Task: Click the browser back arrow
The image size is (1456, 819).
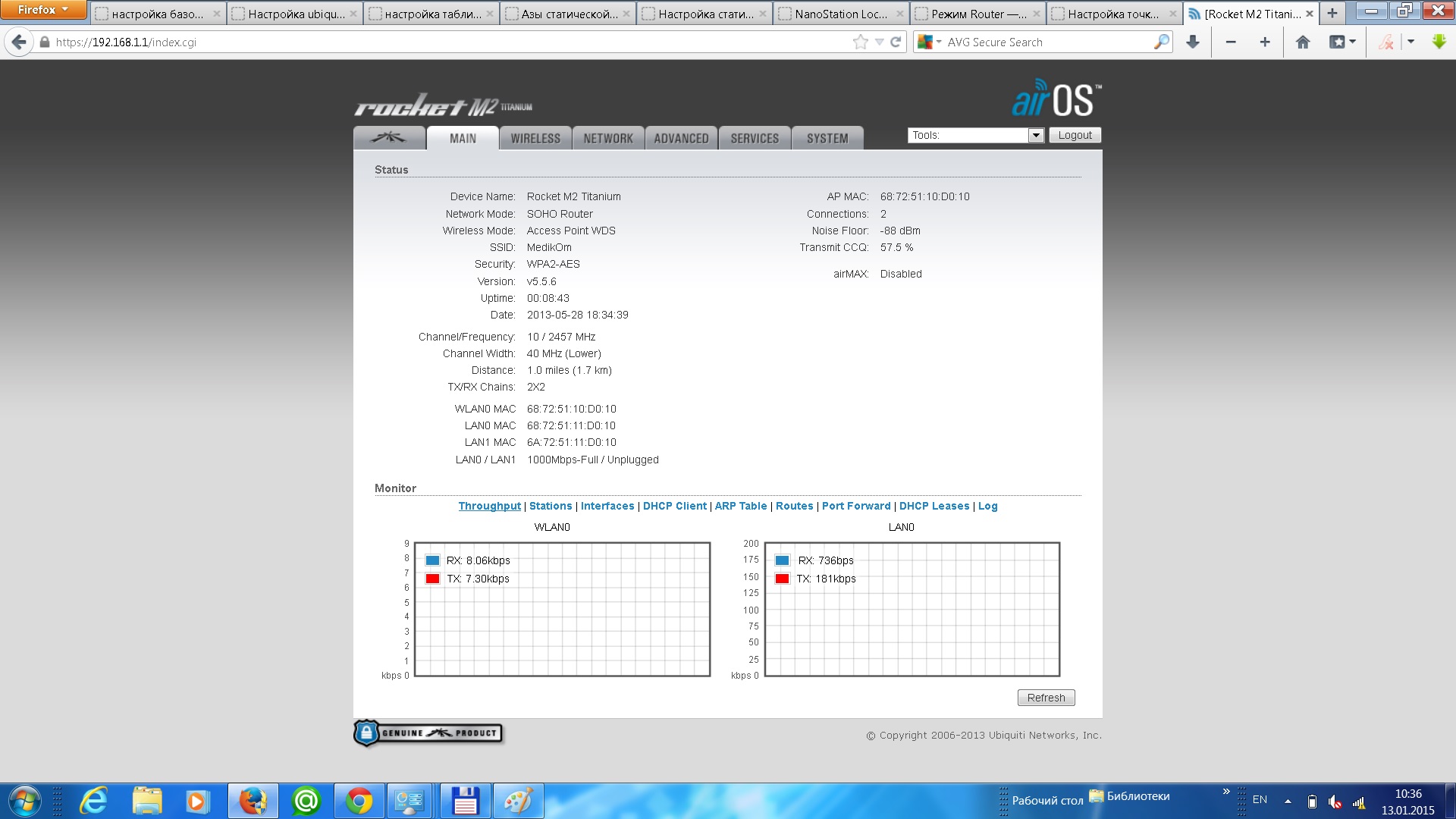Action: pyautogui.click(x=19, y=42)
